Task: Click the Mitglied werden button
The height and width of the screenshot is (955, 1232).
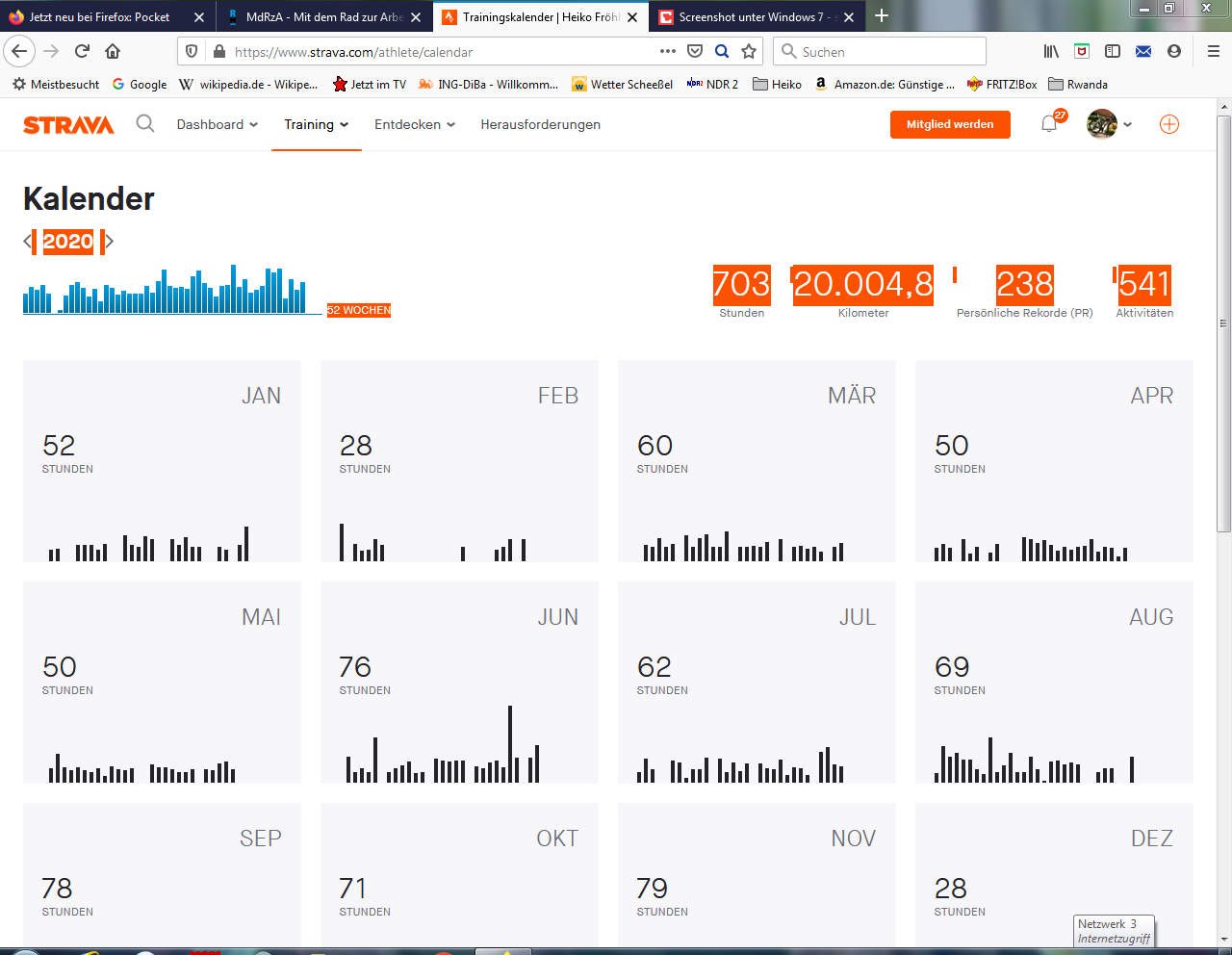Action: [950, 124]
